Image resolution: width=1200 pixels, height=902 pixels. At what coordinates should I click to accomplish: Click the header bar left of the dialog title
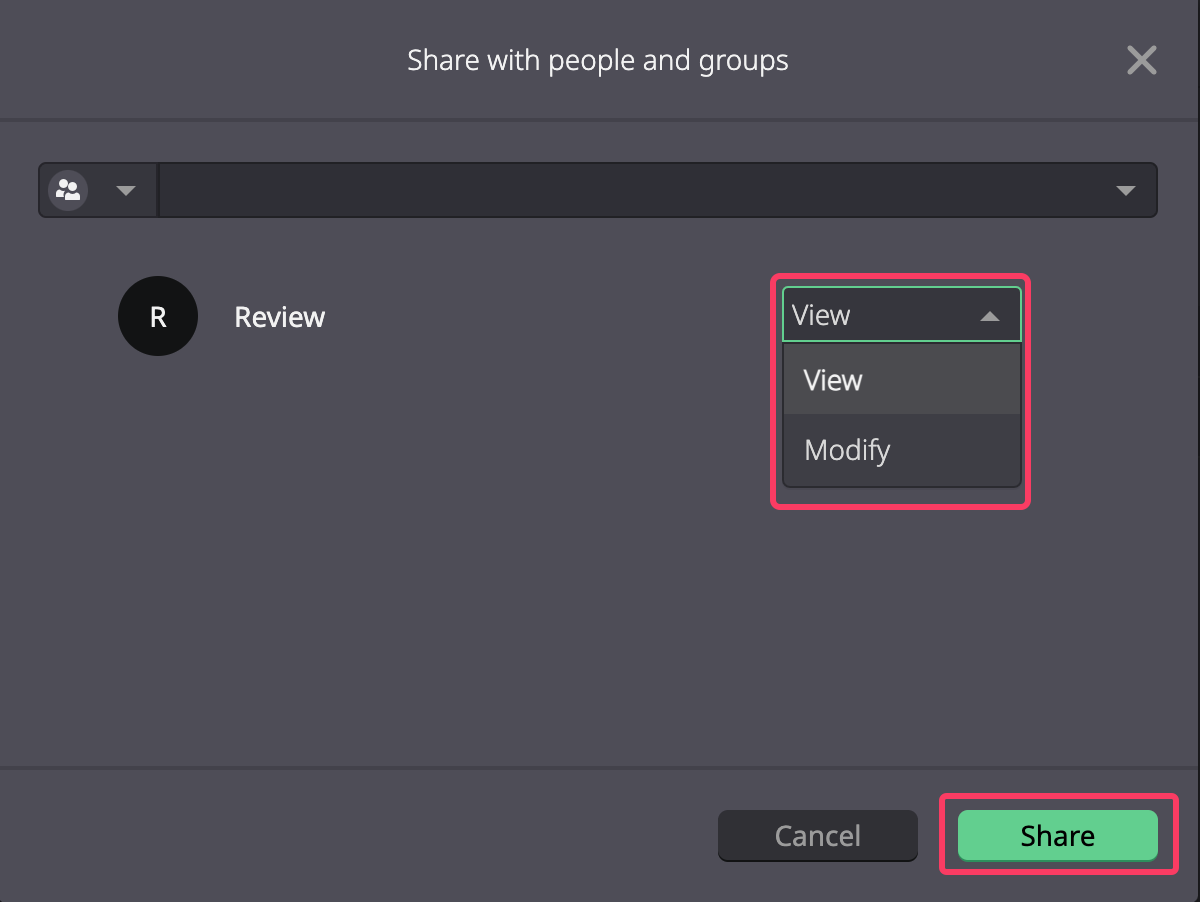pyautogui.click(x=200, y=60)
